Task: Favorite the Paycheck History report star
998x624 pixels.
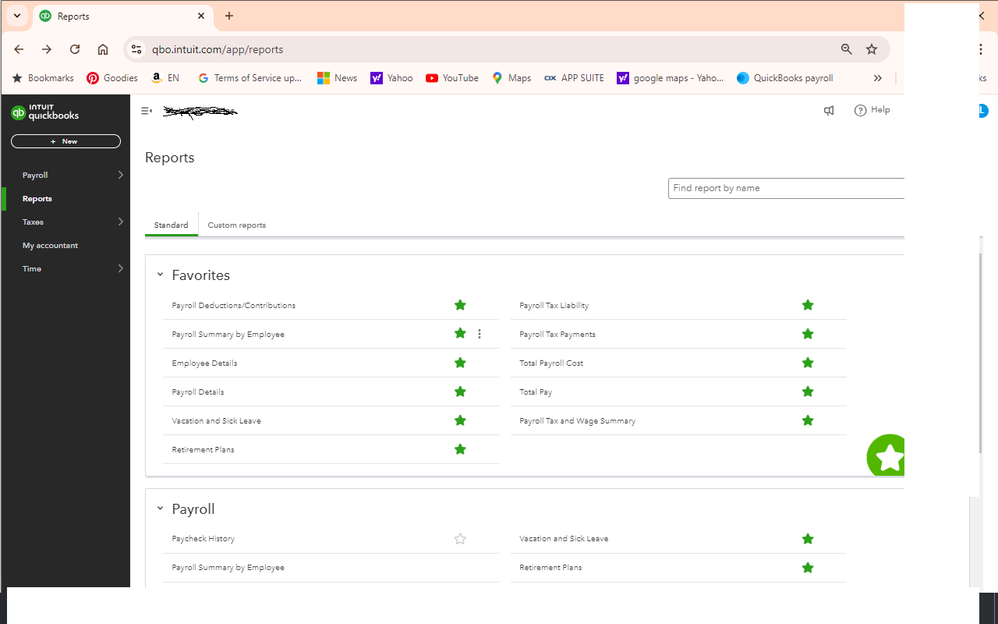Action: click(x=460, y=539)
